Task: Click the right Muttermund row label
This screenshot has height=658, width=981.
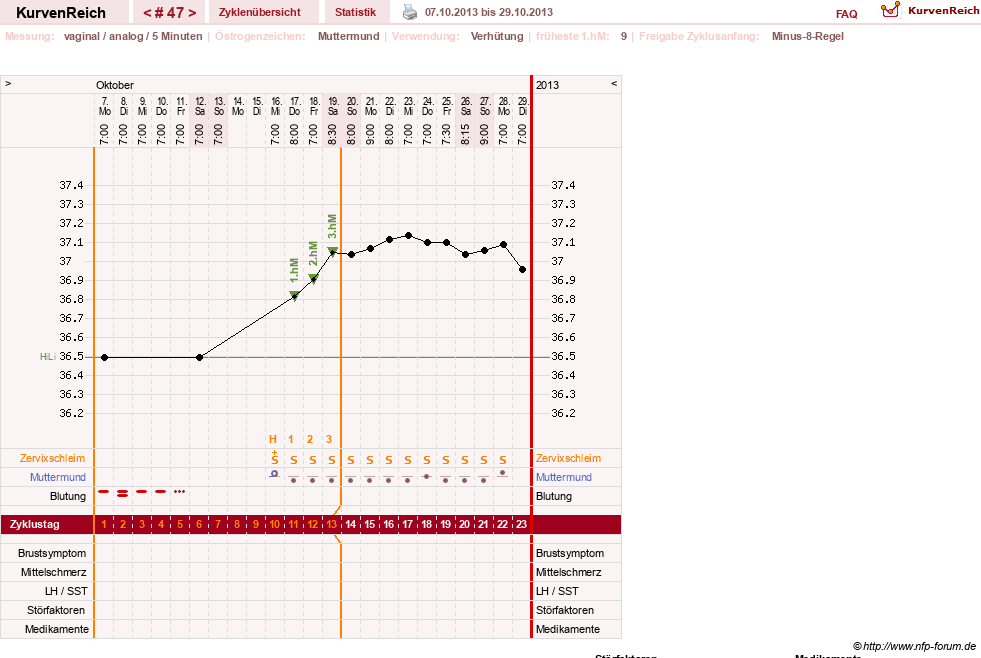Action: tap(564, 477)
